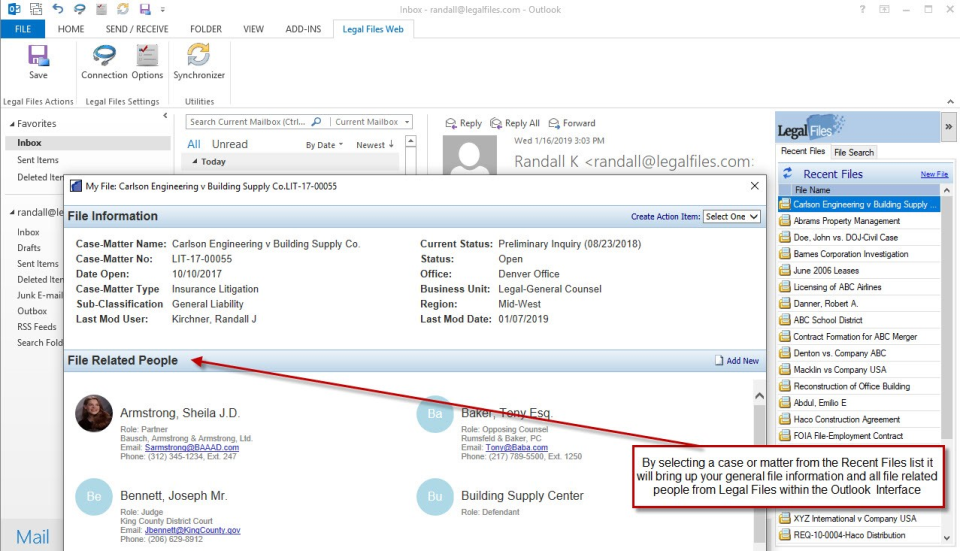The image size is (960, 551).
Task: Email Jbennett@KingCounty.gov link
Action: pyautogui.click(x=192, y=530)
